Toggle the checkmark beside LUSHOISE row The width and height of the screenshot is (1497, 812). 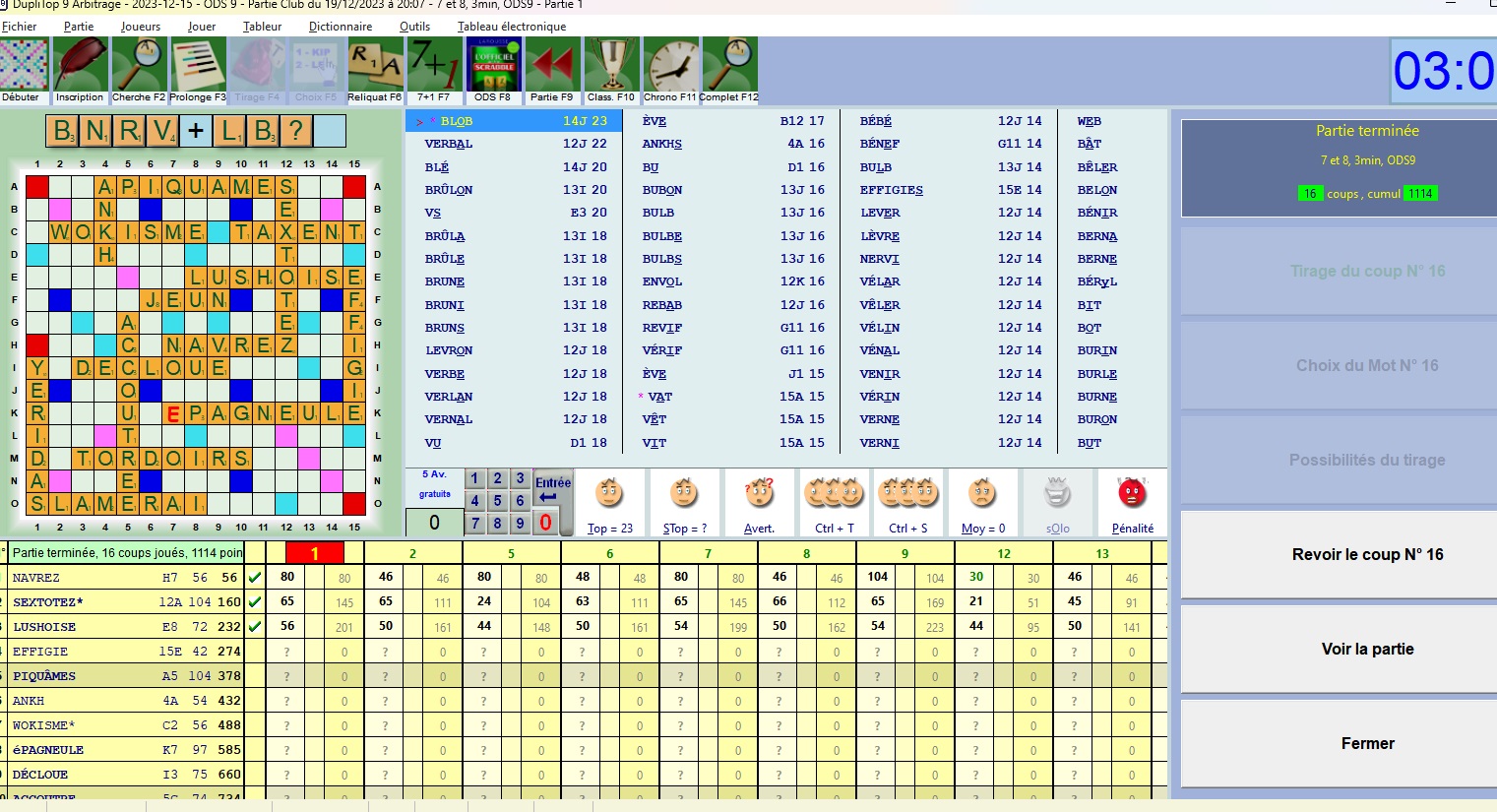255,626
